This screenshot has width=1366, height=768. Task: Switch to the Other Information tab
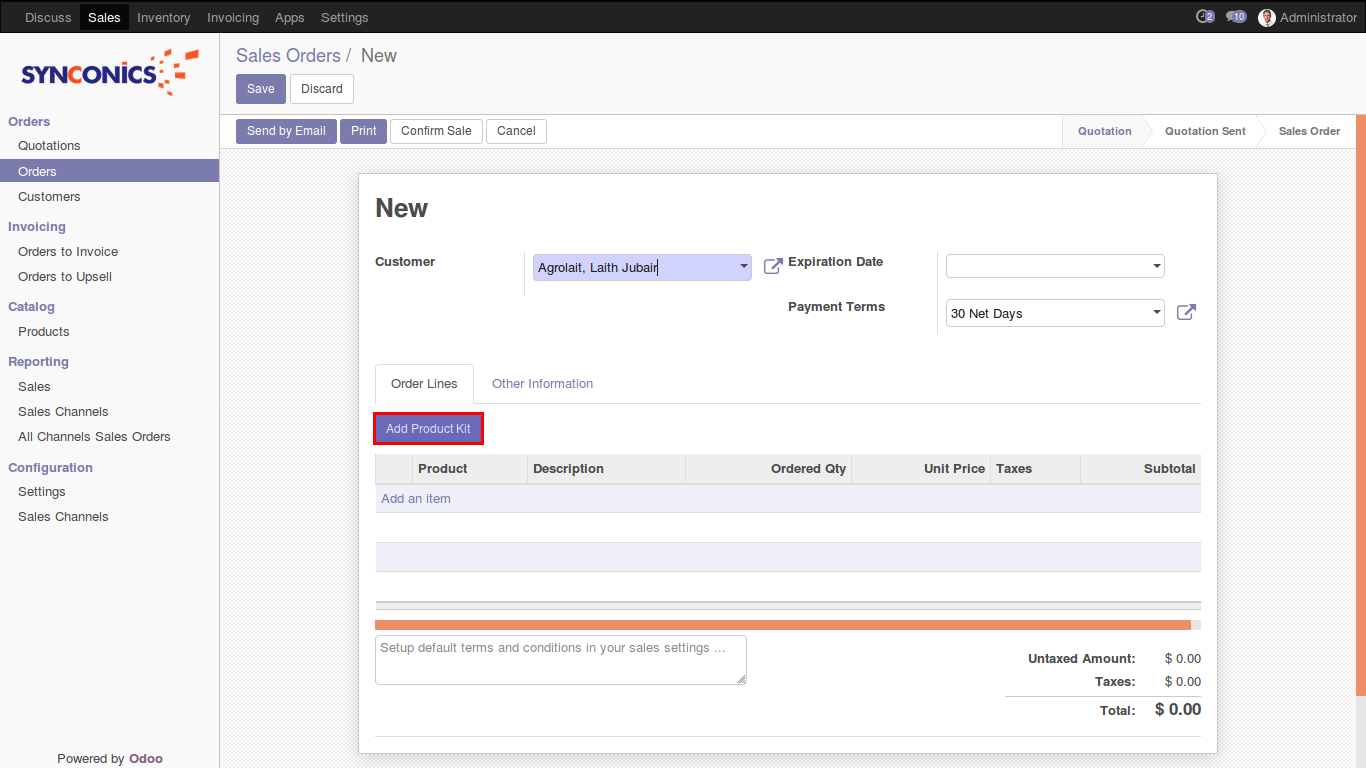[542, 384]
